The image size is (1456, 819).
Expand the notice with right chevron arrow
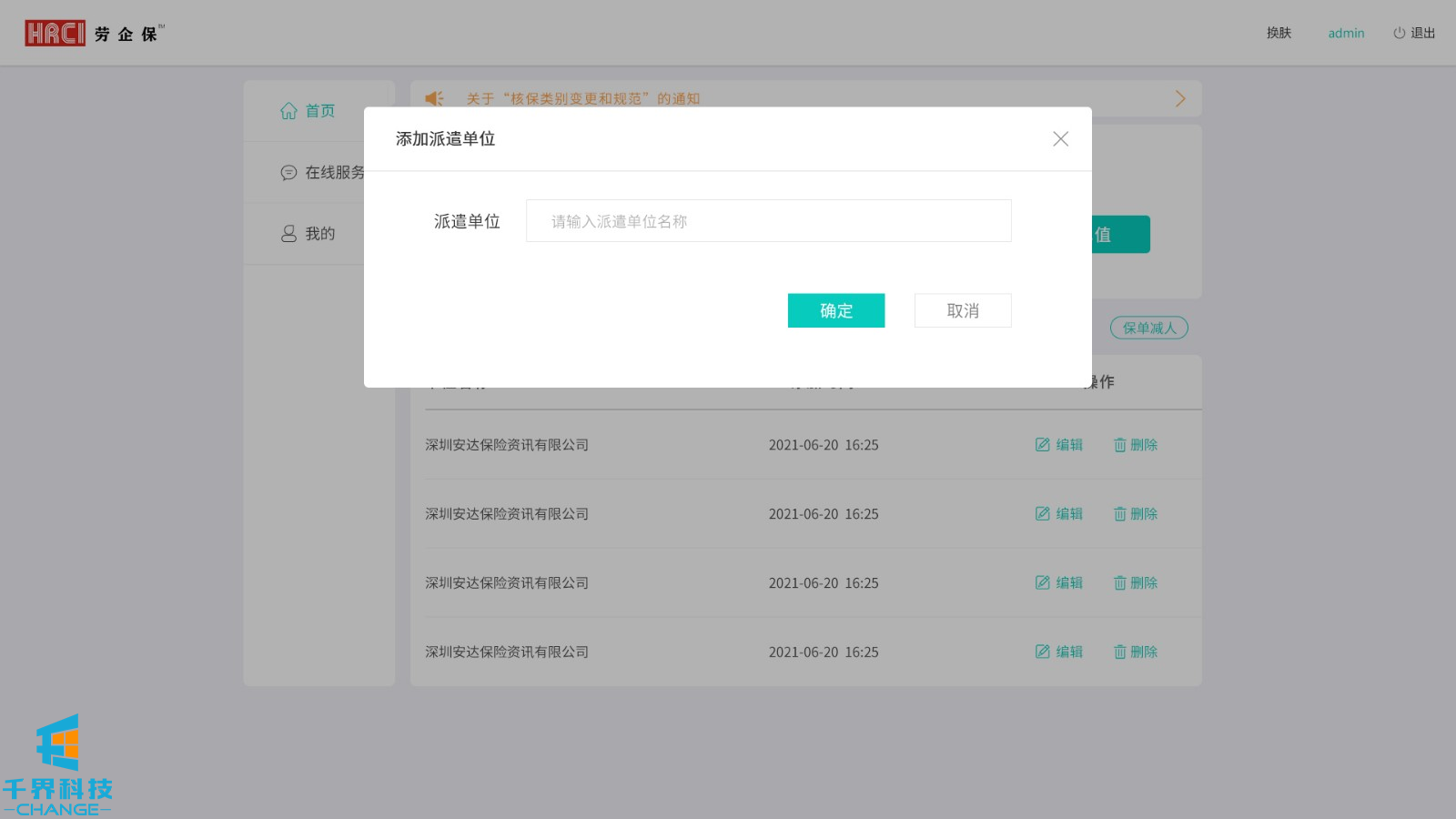point(1180,98)
